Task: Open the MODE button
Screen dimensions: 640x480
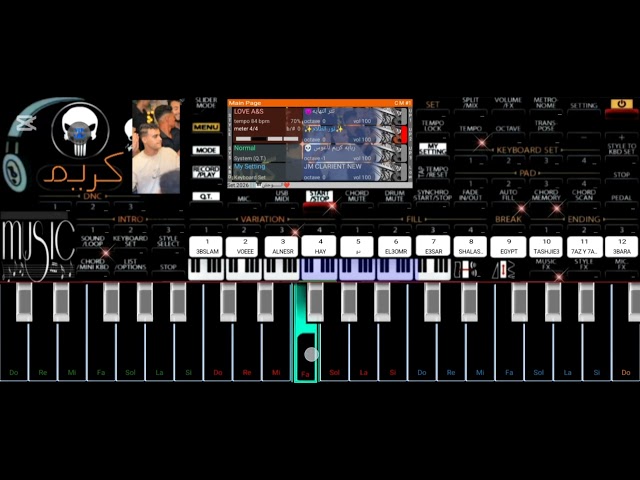Action: [x=206, y=150]
